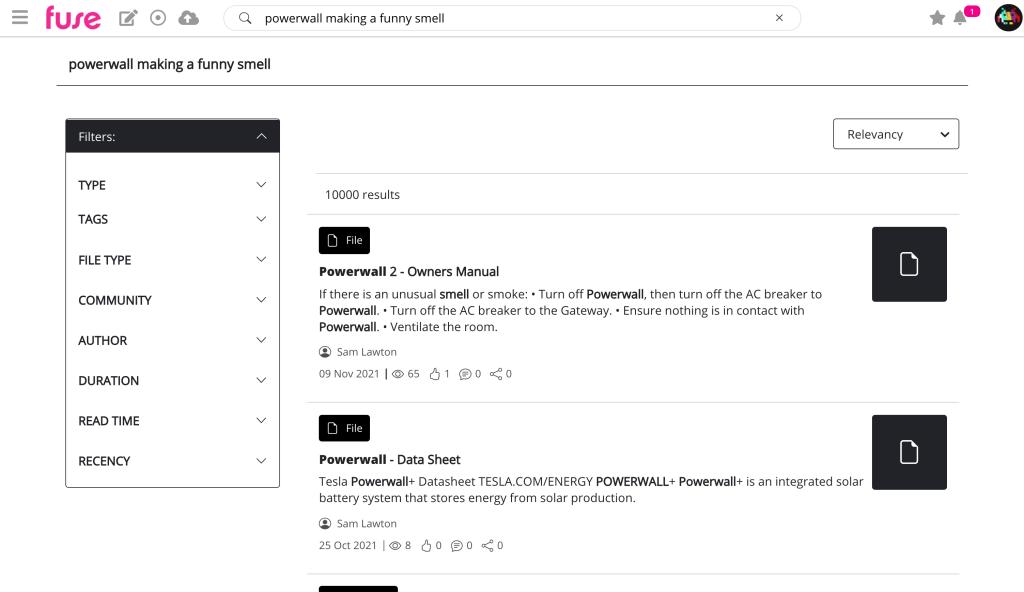This screenshot has width=1024, height=592.
Task: Open the notifications bell
Action: point(961,18)
